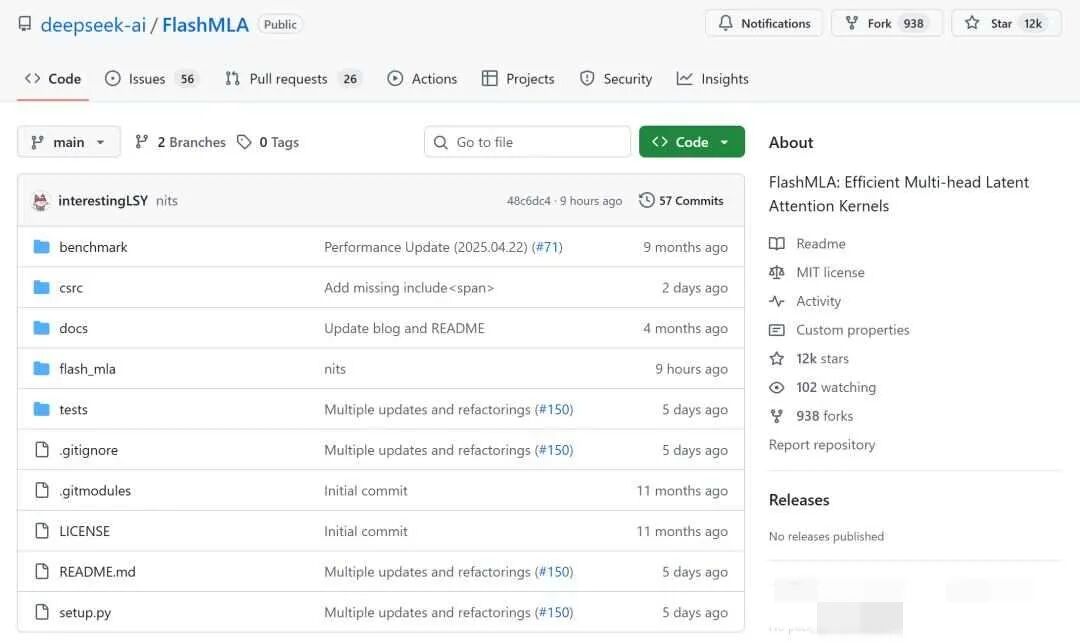This screenshot has width=1080, height=643.
Task: Open the FlashMLA repository title link
Action: [x=205, y=25]
